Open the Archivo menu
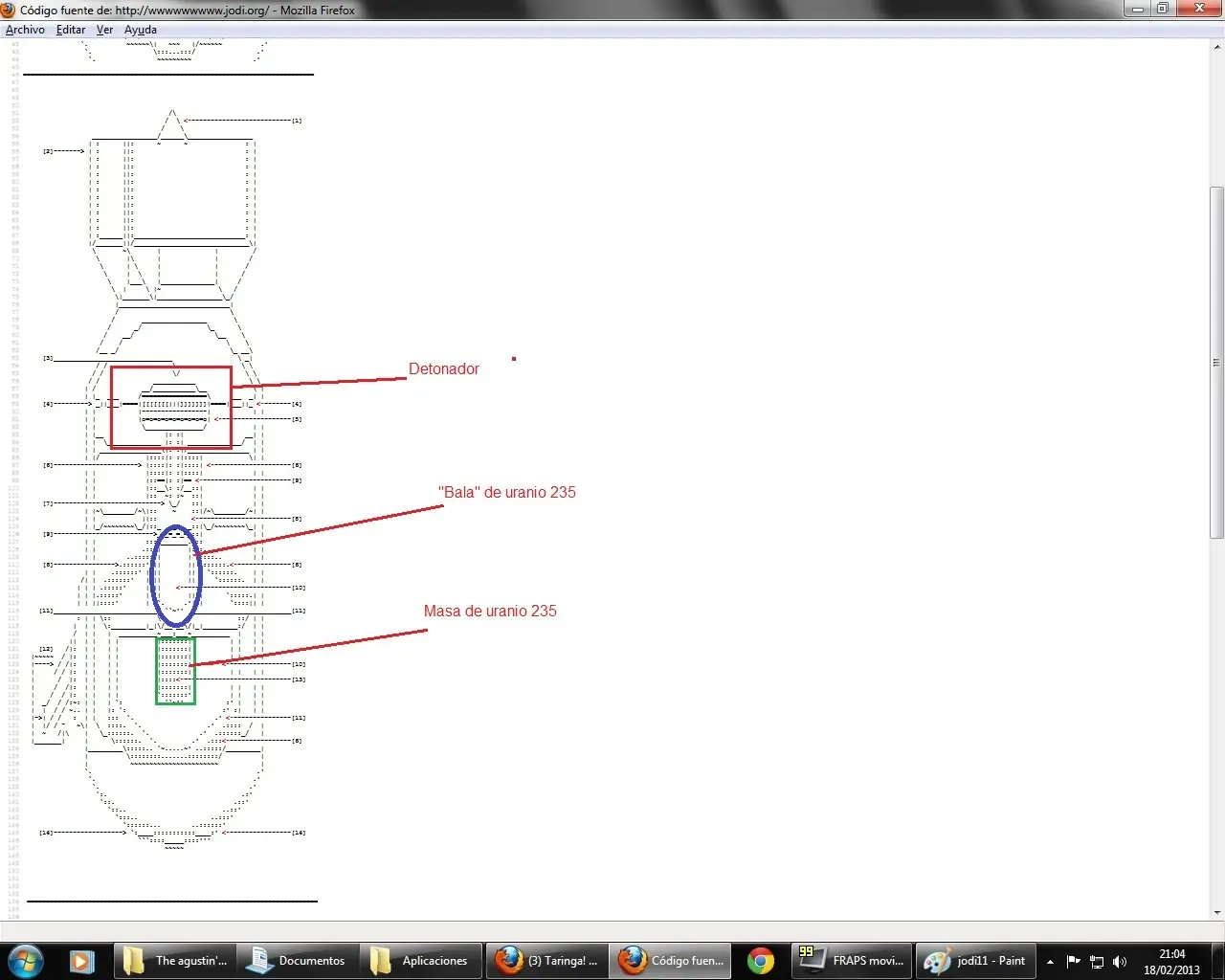Image resolution: width=1225 pixels, height=980 pixels. 25,30
